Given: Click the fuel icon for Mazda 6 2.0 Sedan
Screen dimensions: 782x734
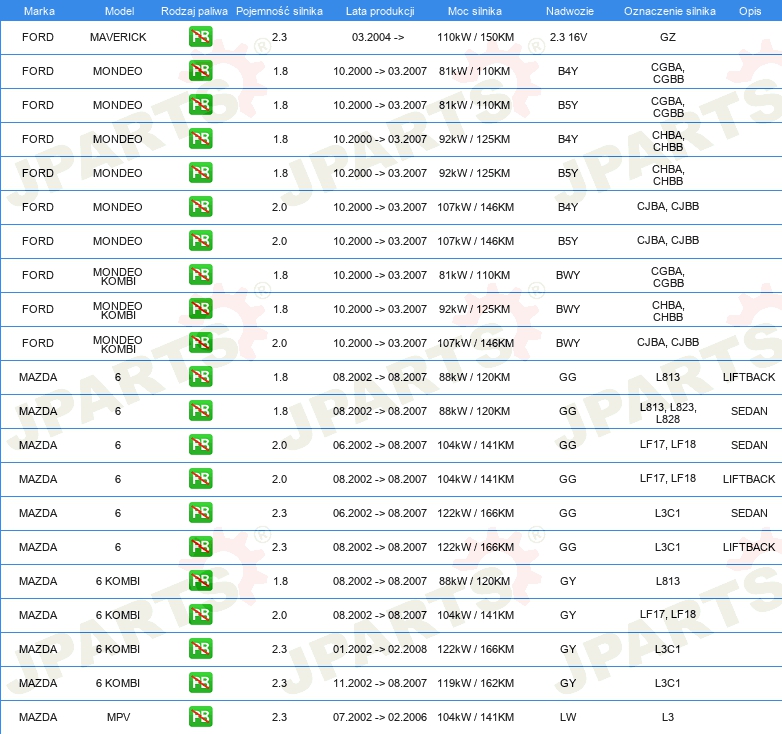Looking at the screenshot, I should click(200, 444).
